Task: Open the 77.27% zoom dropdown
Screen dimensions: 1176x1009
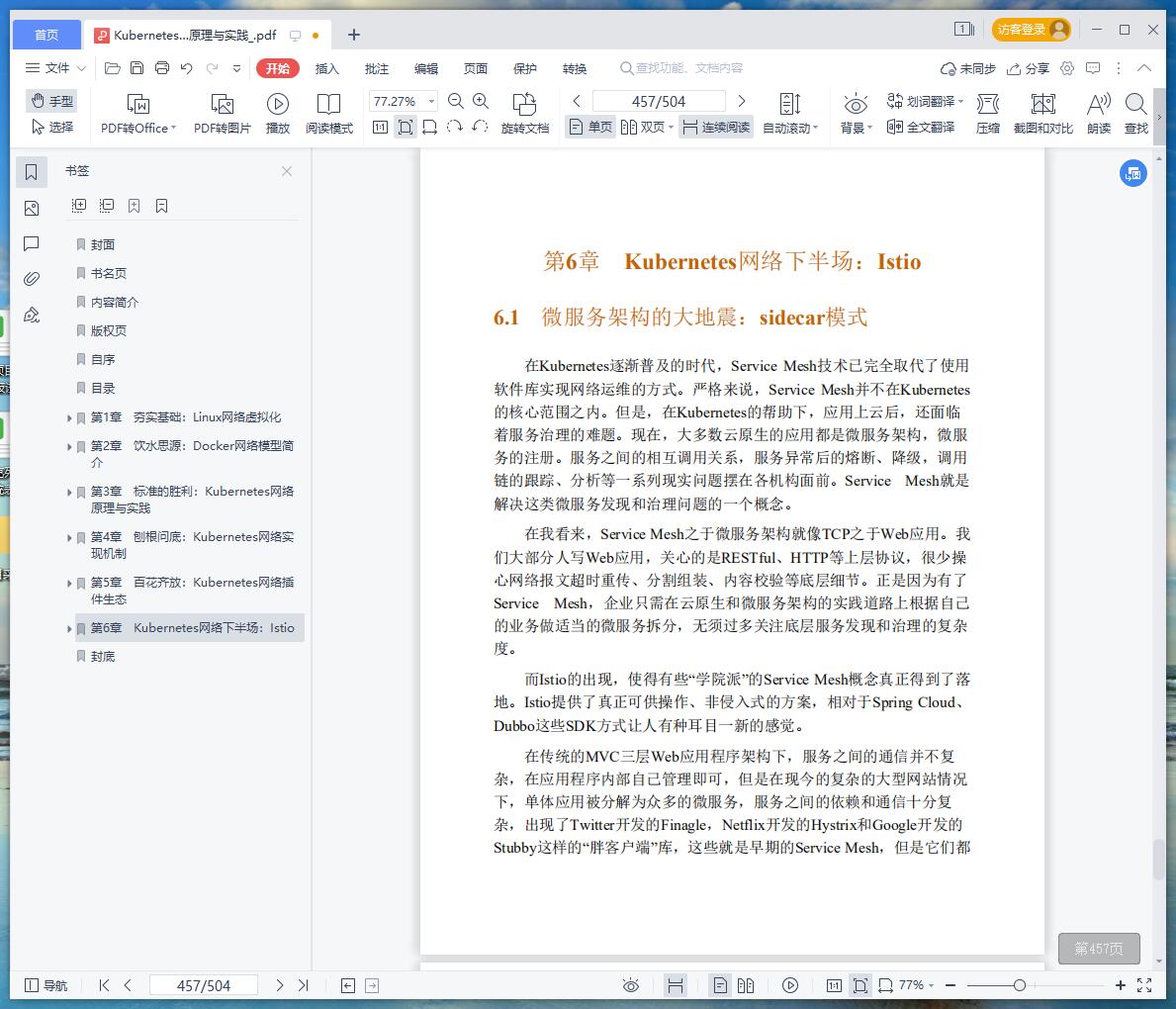Action: click(432, 101)
